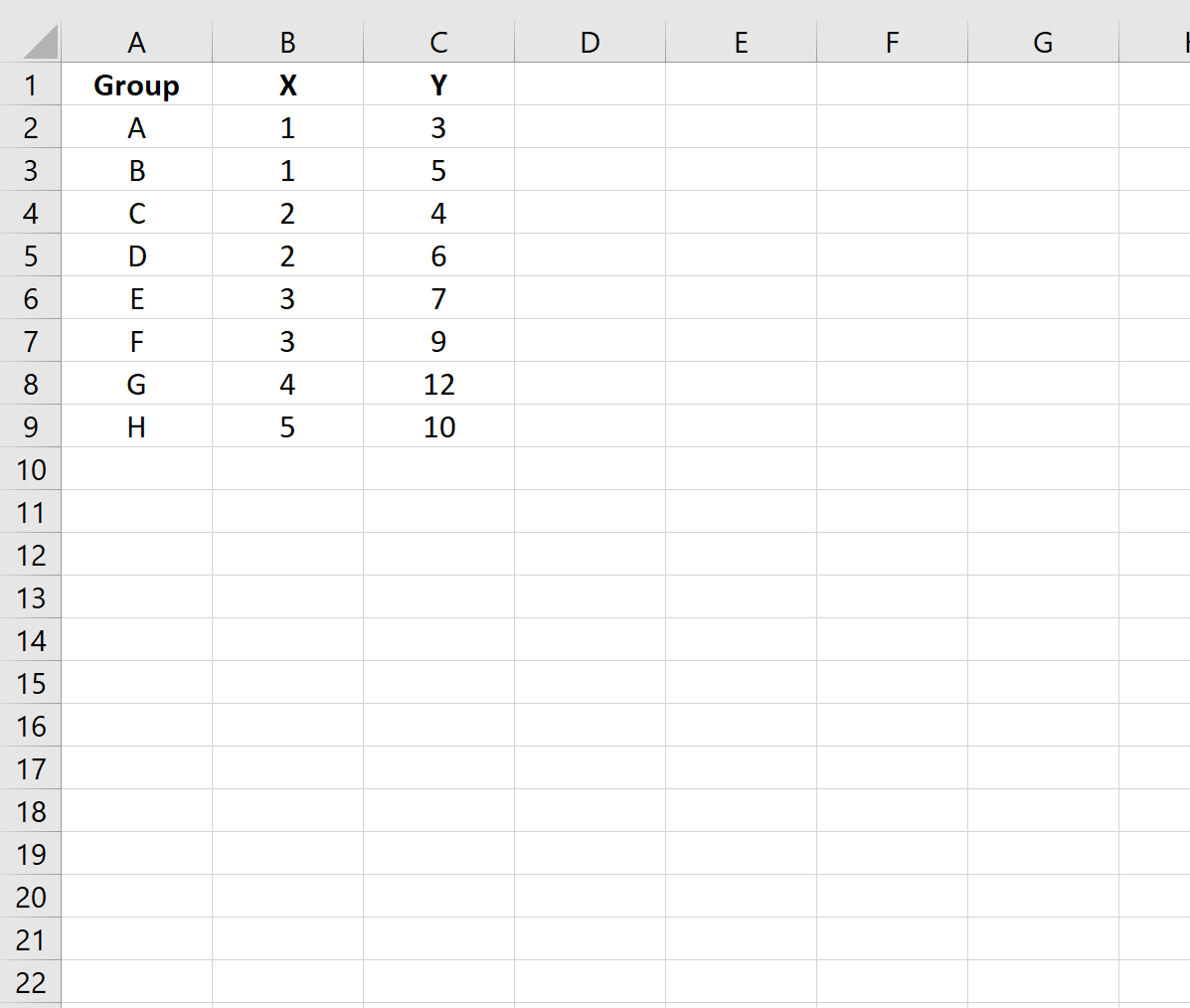Select column F header
The image size is (1190, 1008).
pyautogui.click(x=892, y=42)
